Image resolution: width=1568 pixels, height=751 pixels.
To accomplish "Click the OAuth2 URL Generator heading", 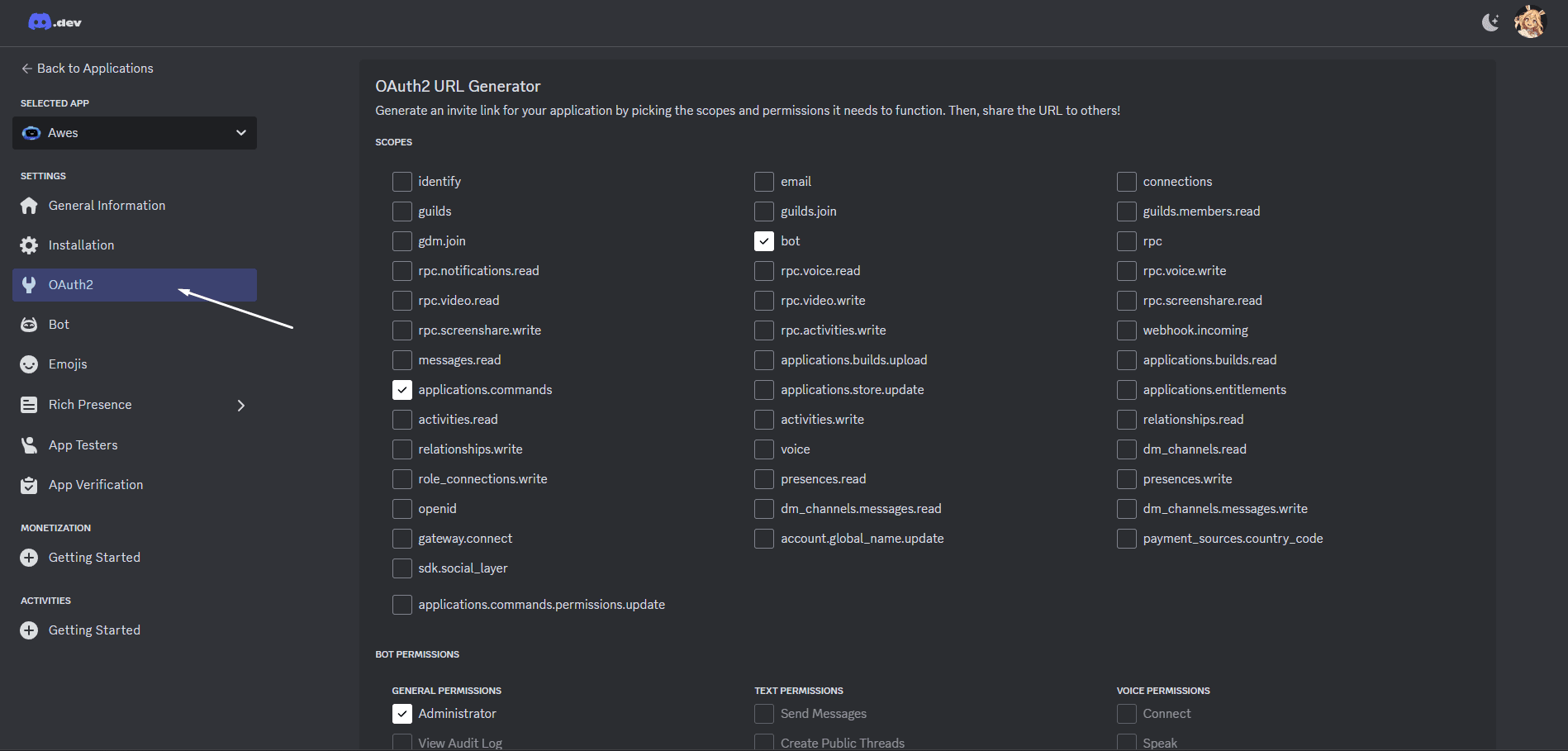I will [x=458, y=87].
